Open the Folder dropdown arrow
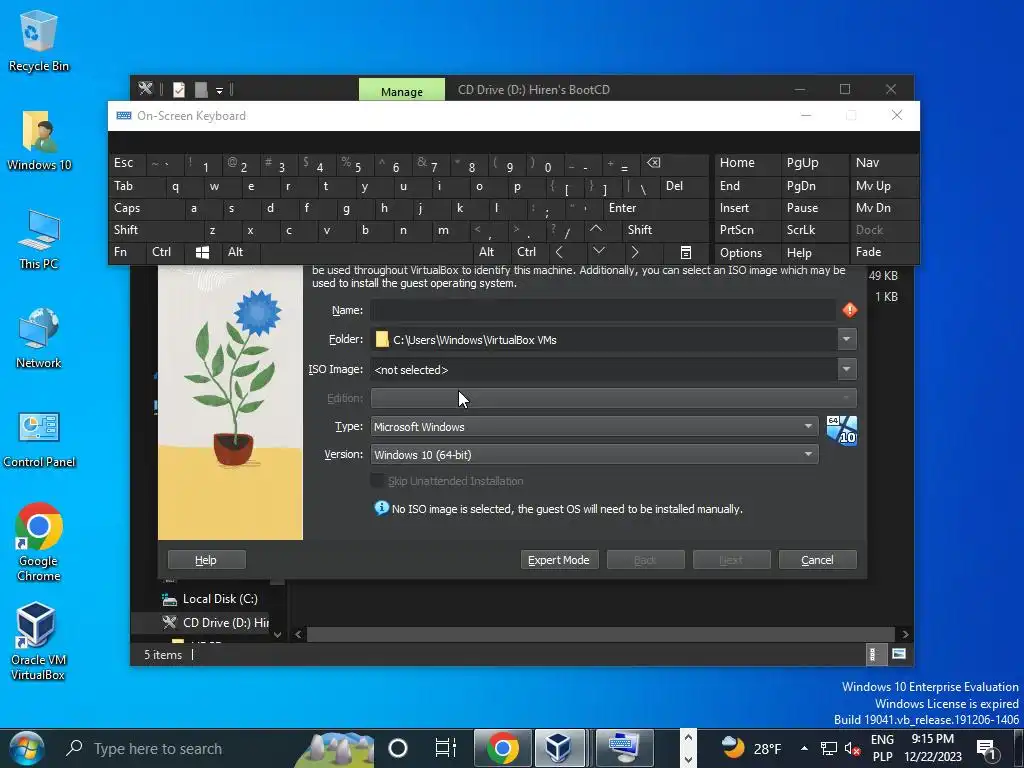The height and width of the screenshot is (768, 1024). 846,339
